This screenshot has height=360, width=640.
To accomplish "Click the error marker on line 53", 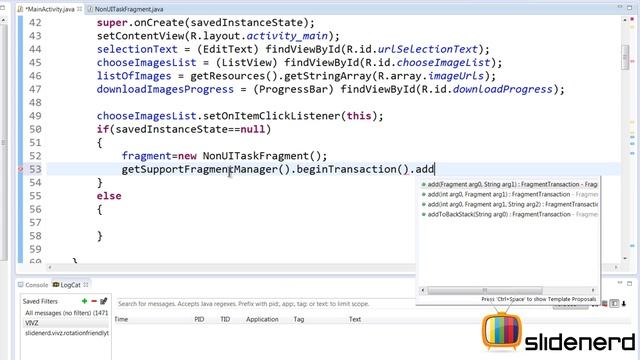I will pyautogui.click(x=20, y=169).
